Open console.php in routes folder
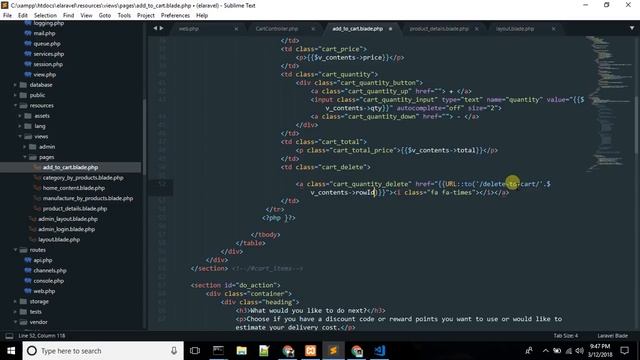The width and height of the screenshot is (640, 360). (x=49, y=281)
